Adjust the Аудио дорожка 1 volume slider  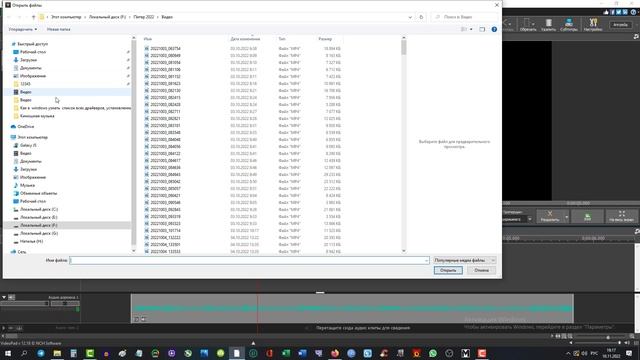pyautogui.click(x=24, y=303)
